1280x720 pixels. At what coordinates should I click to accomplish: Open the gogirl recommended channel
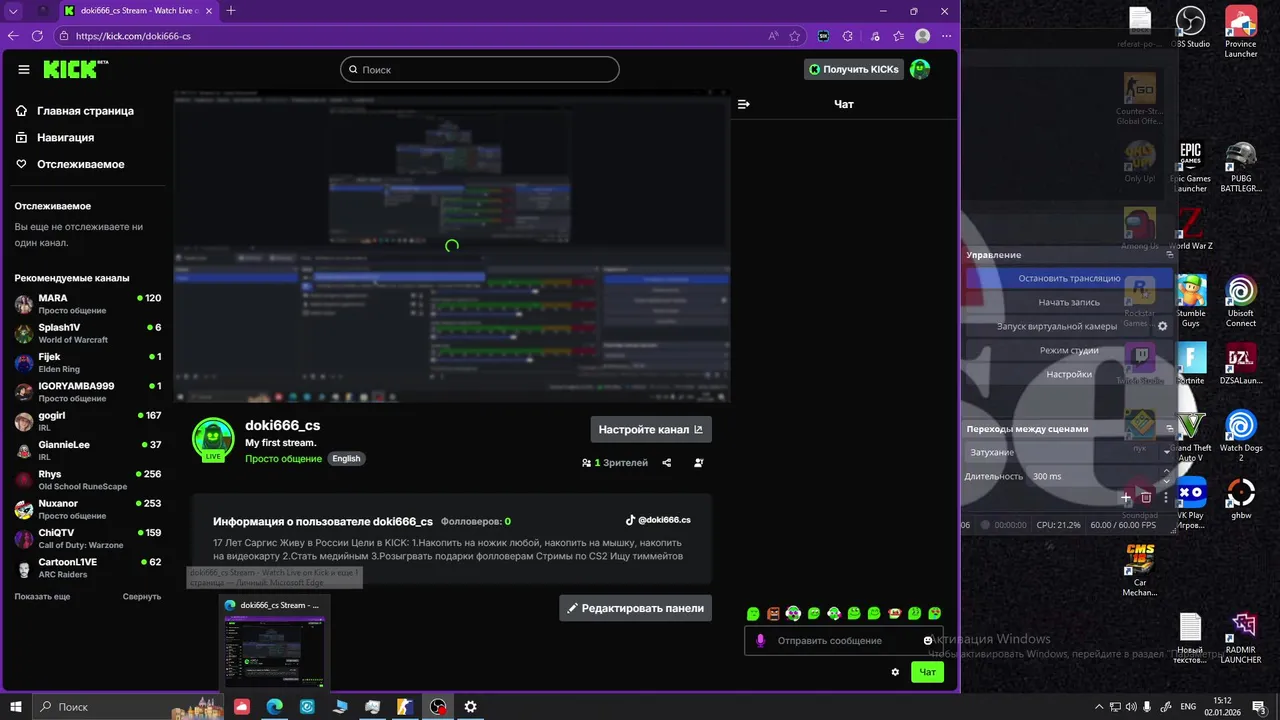click(88, 421)
